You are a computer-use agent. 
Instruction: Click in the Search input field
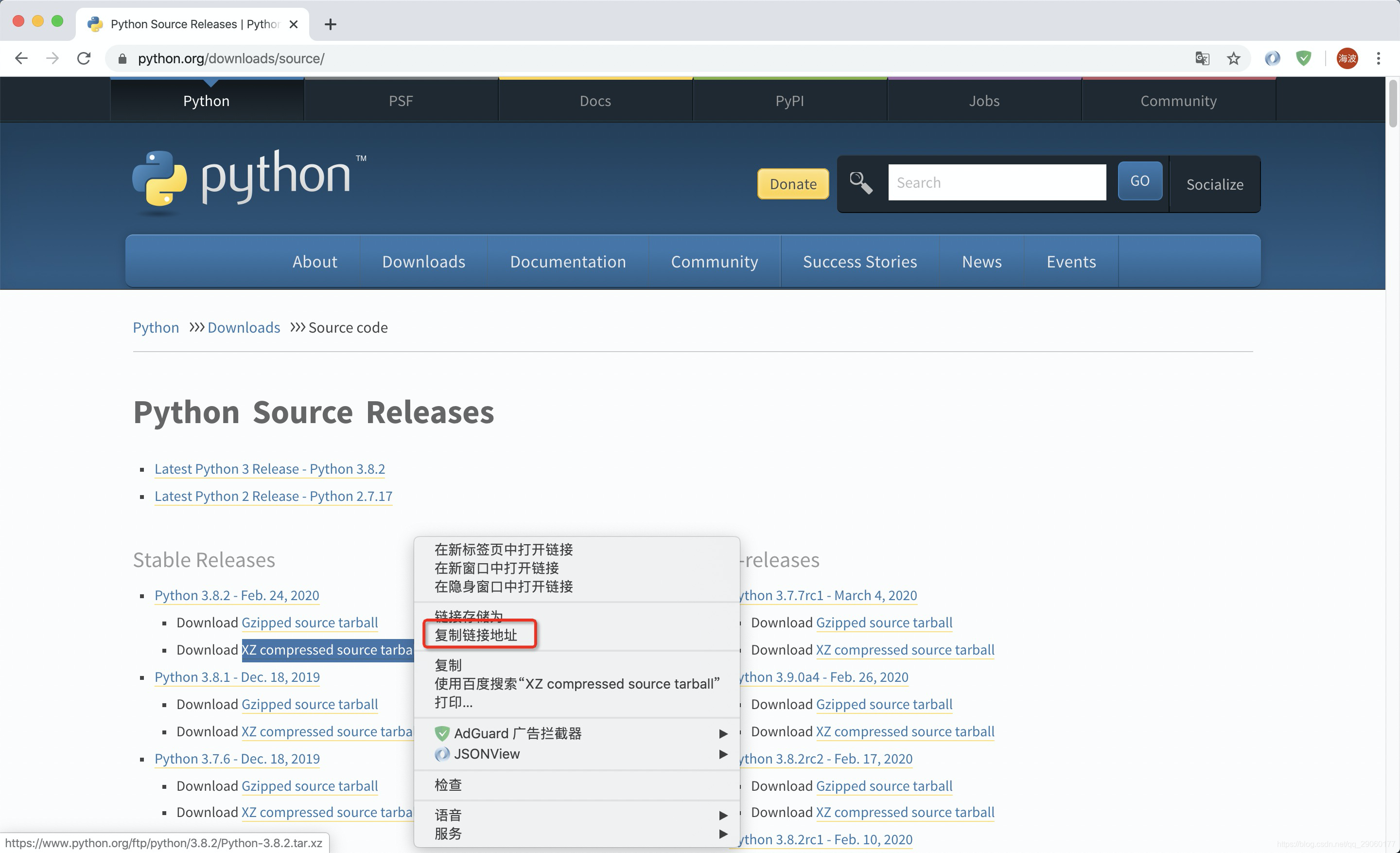(x=997, y=182)
